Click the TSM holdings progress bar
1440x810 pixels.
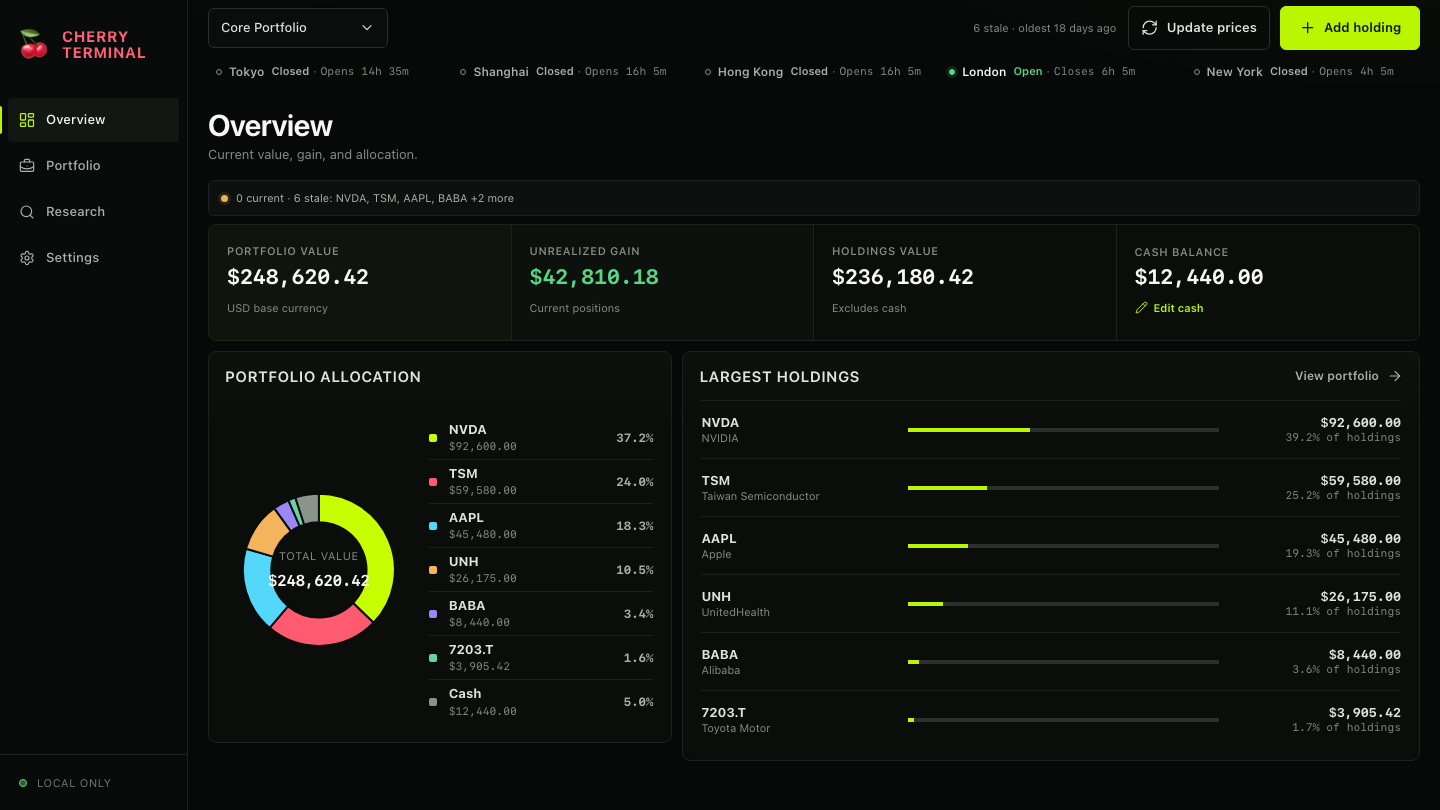click(1063, 488)
